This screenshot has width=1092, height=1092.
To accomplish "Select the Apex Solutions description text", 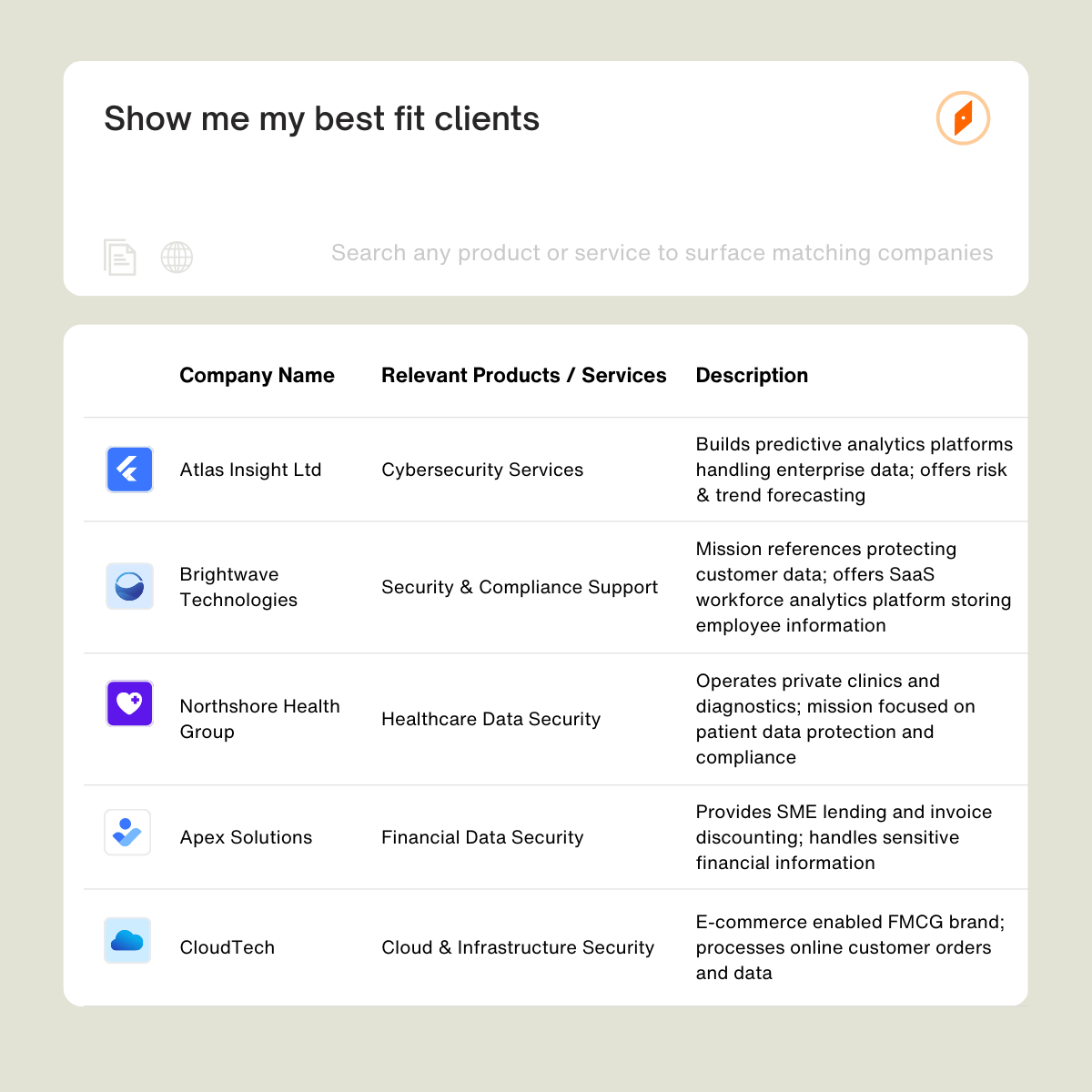I will click(x=844, y=837).
